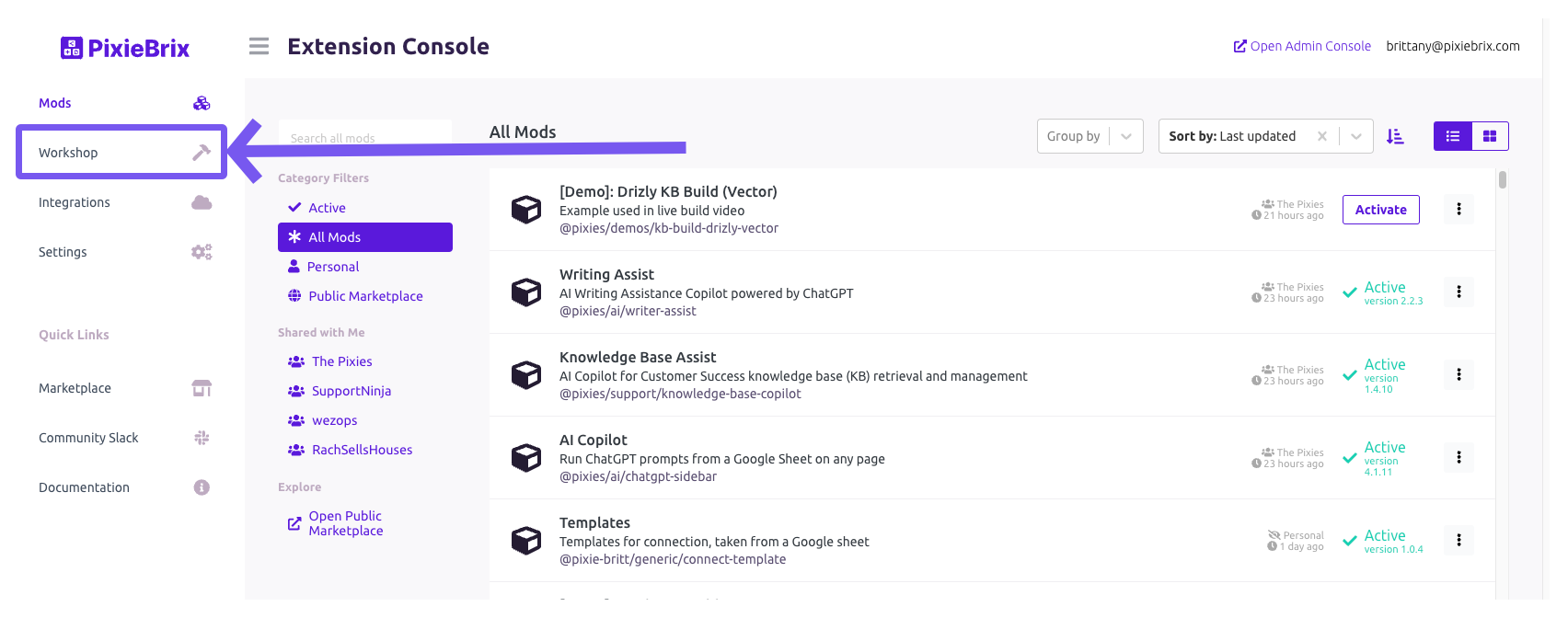Click the mods list scrollbar

pos(1503,179)
